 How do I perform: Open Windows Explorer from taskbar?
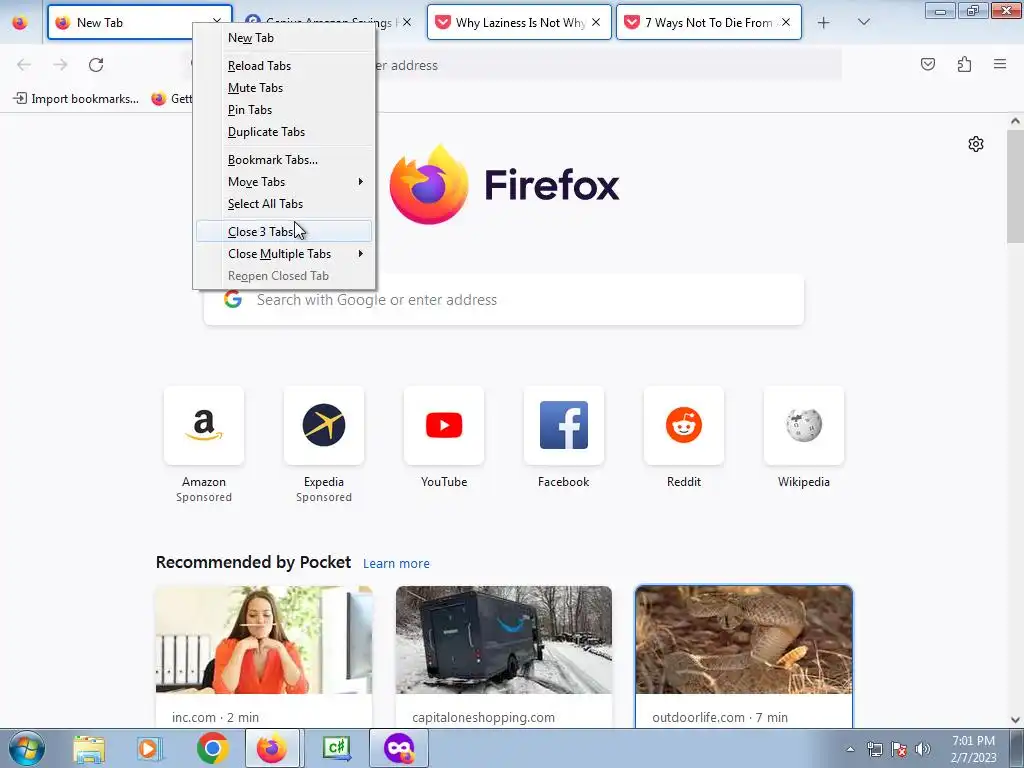coord(89,748)
